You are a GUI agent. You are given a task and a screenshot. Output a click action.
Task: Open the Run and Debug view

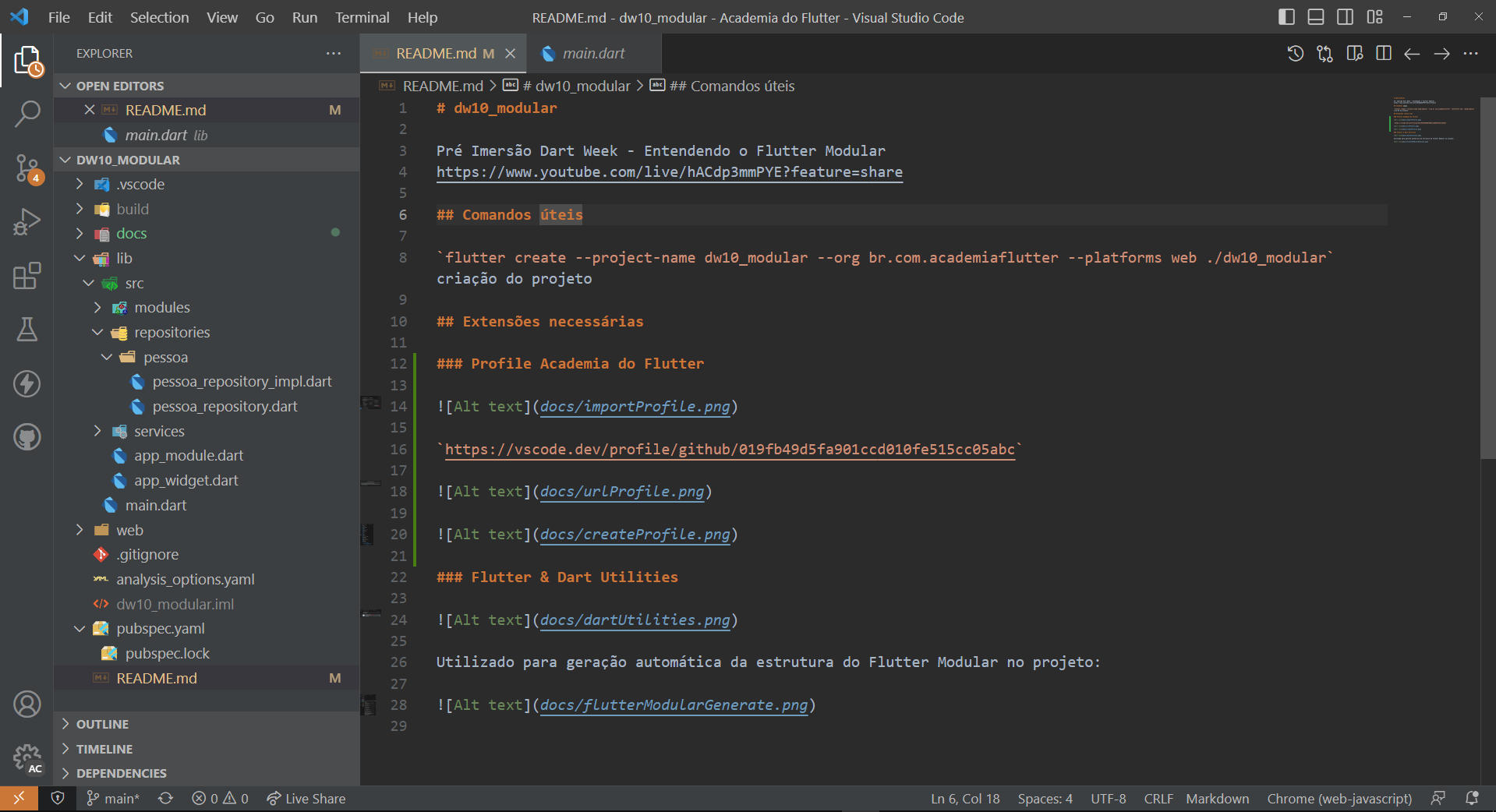point(27,222)
